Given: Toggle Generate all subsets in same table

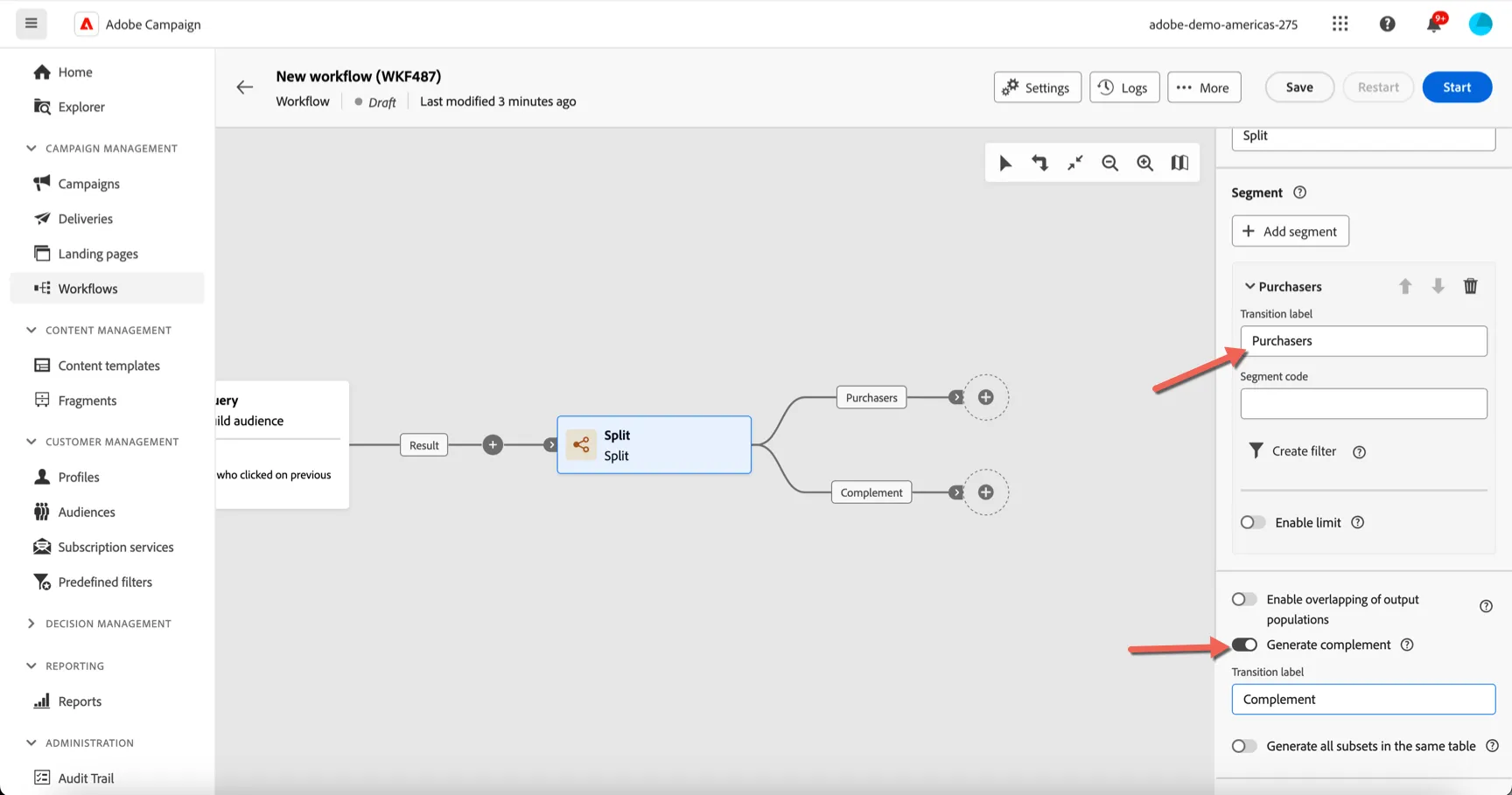Looking at the screenshot, I should click(1244, 746).
